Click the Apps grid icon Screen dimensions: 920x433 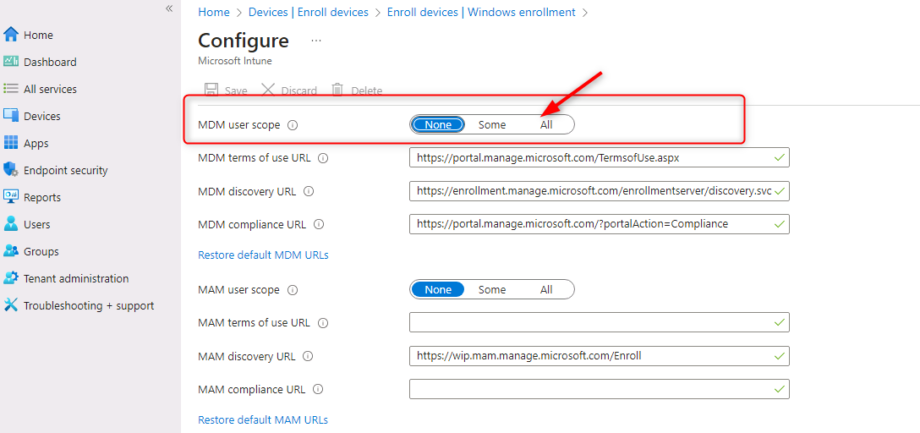click(11, 143)
